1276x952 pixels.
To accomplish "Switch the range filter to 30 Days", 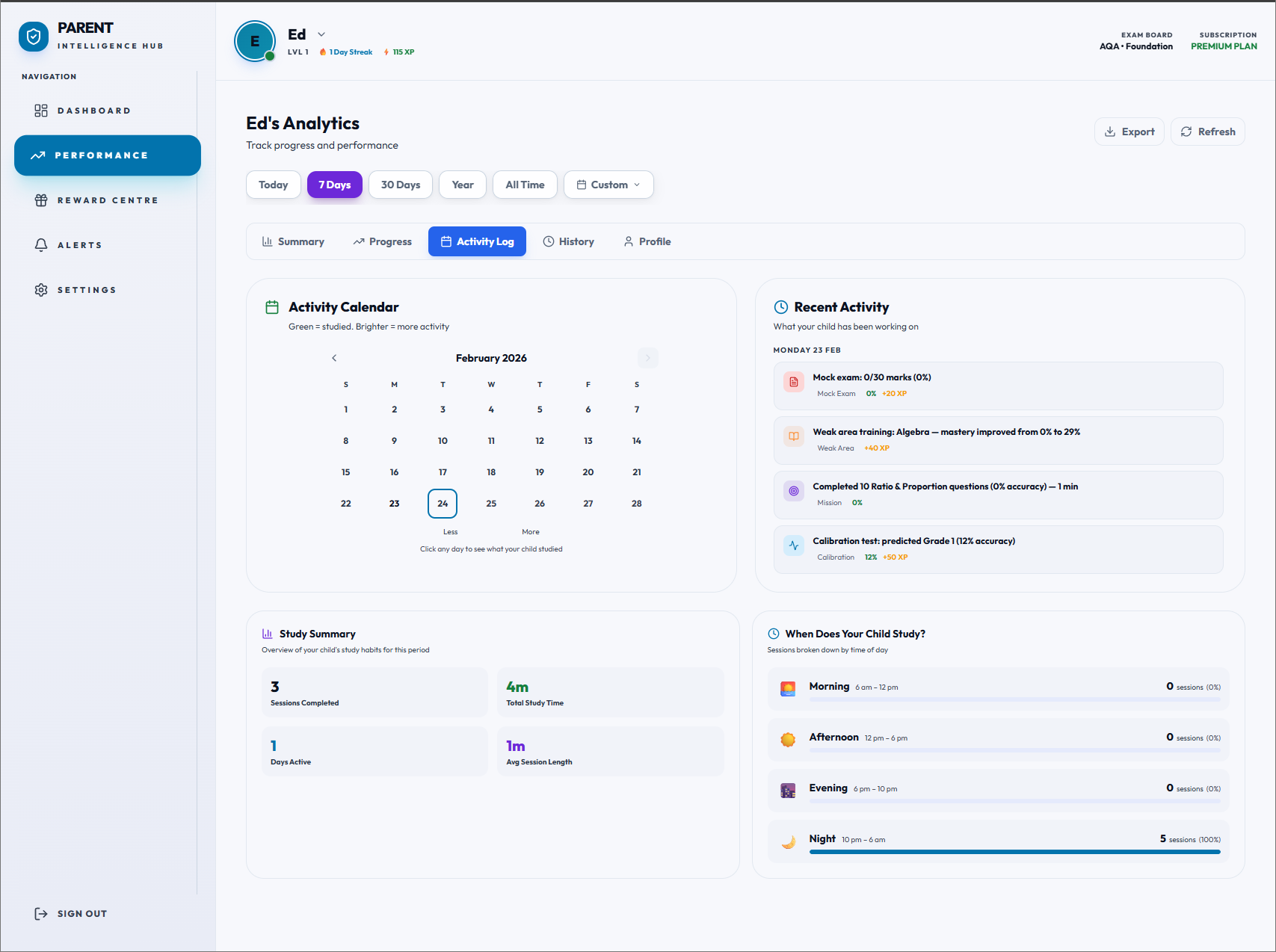I will click(x=400, y=185).
